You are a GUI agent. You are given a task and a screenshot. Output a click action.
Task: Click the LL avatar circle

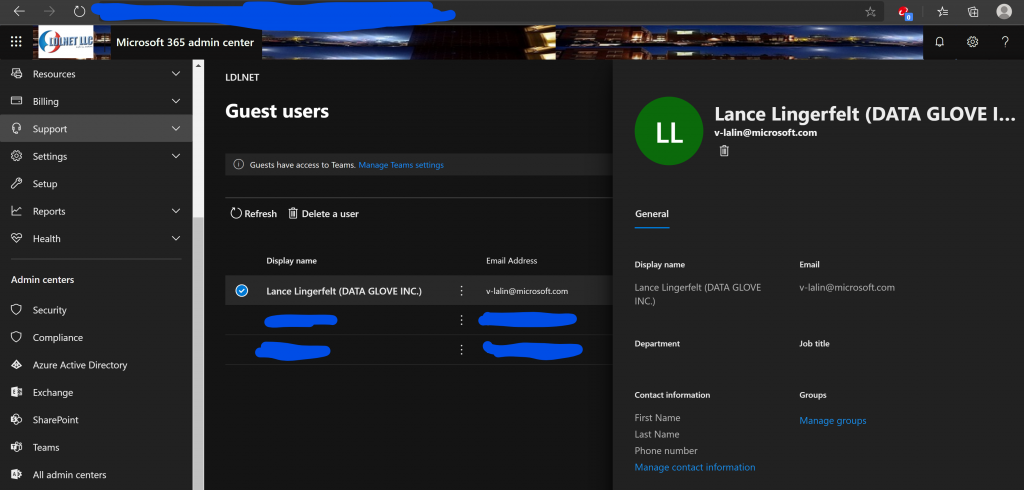coord(669,131)
